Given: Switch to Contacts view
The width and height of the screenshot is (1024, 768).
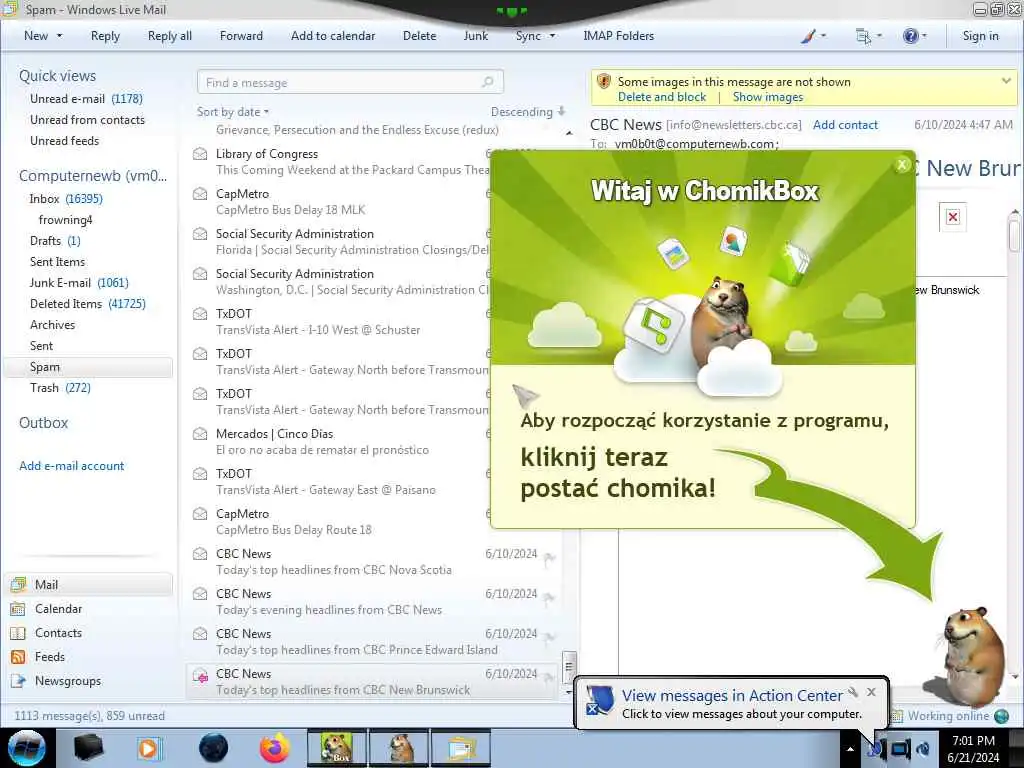Looking at the screenshot, I should click(58, 633).
